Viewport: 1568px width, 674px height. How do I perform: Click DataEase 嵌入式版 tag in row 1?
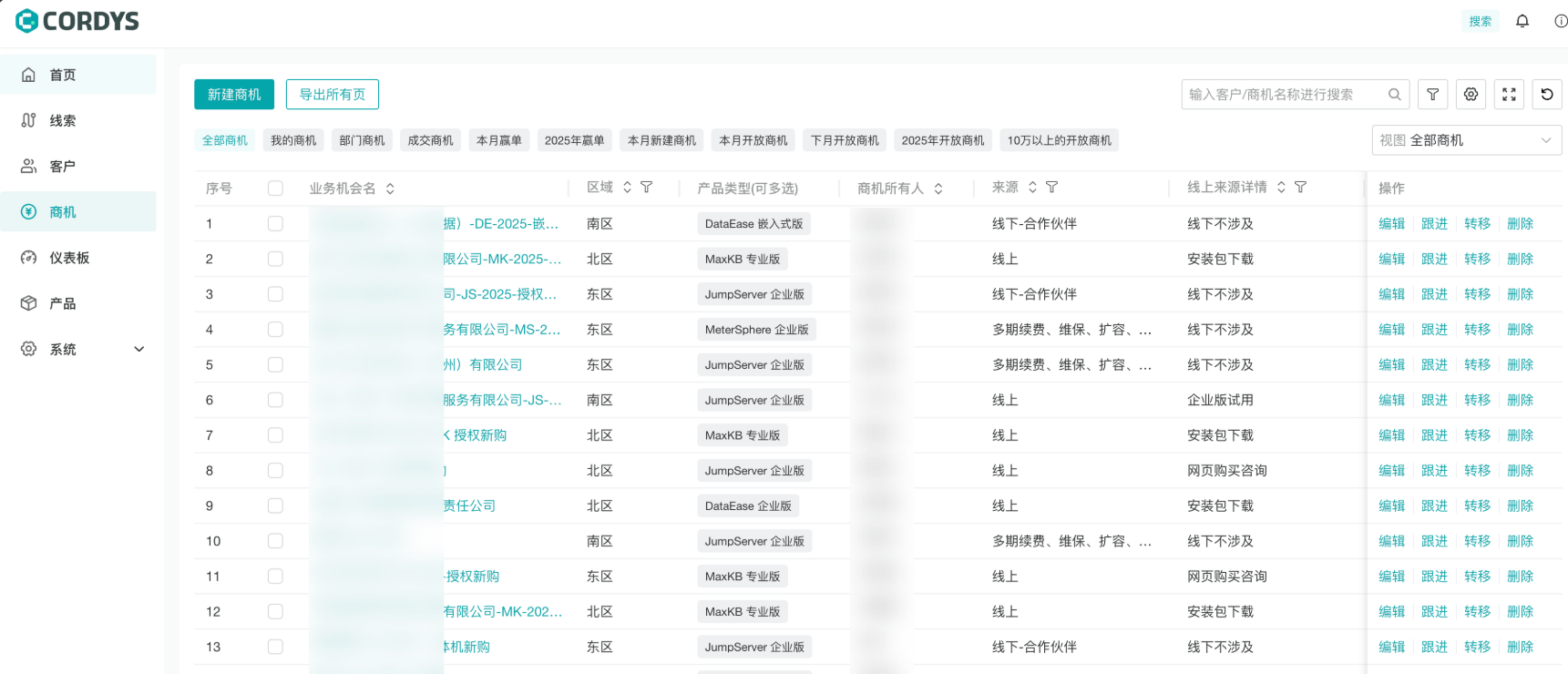(753, 224)
